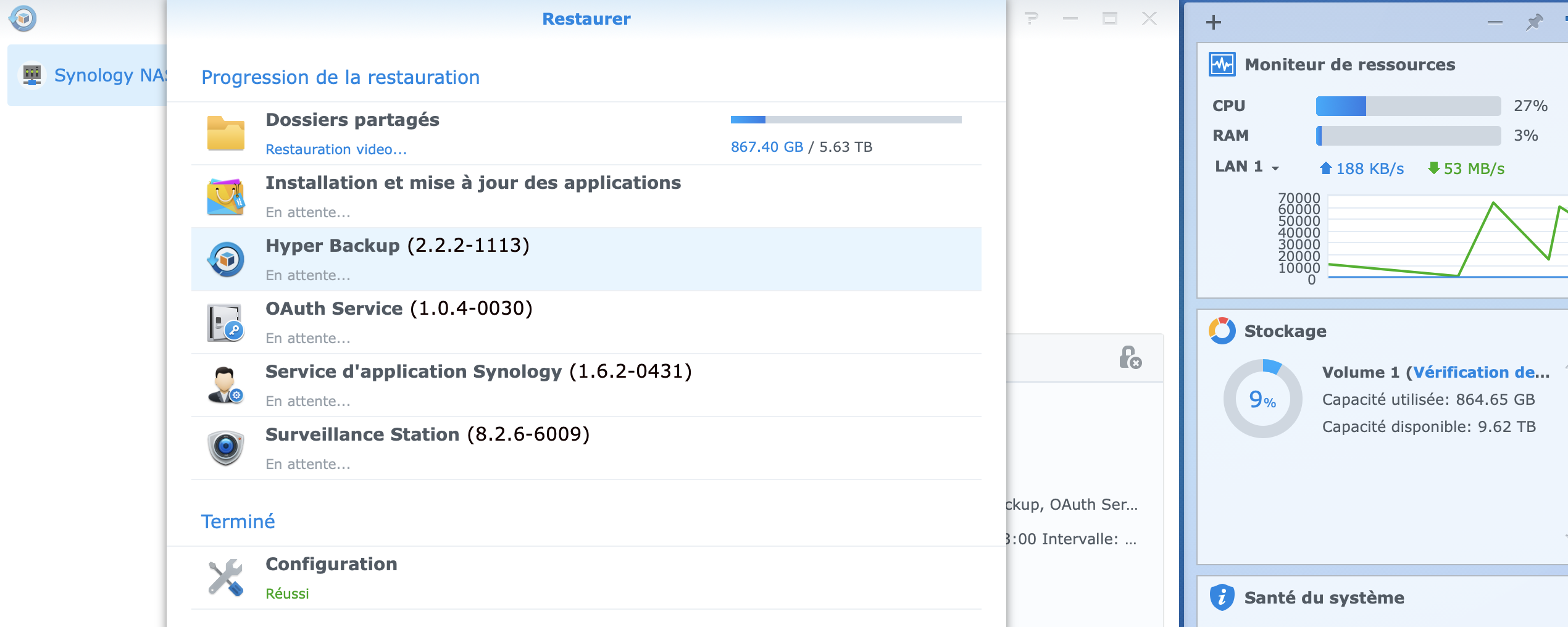Click the '3%' RAM value
This screenshot has height=627, width=1568.
[x=1525, y=136]
